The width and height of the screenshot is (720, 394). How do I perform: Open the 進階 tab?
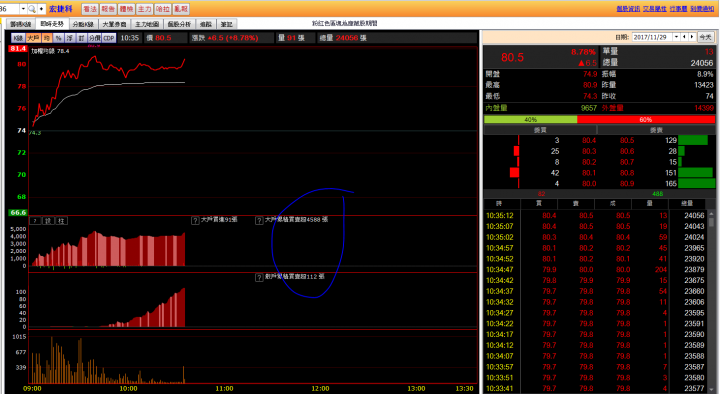[206, 24]
